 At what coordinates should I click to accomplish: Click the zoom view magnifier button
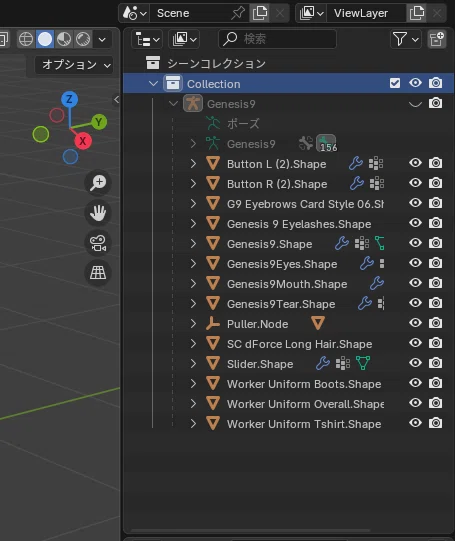pyautogui.click(x=98, y=183)
